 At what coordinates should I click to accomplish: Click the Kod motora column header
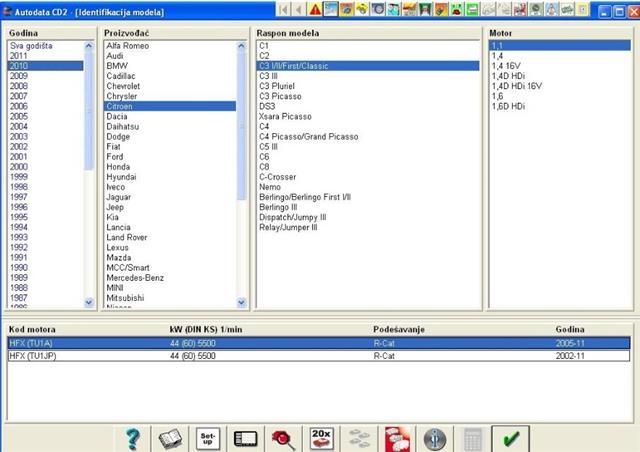click(x=32, y=330)
